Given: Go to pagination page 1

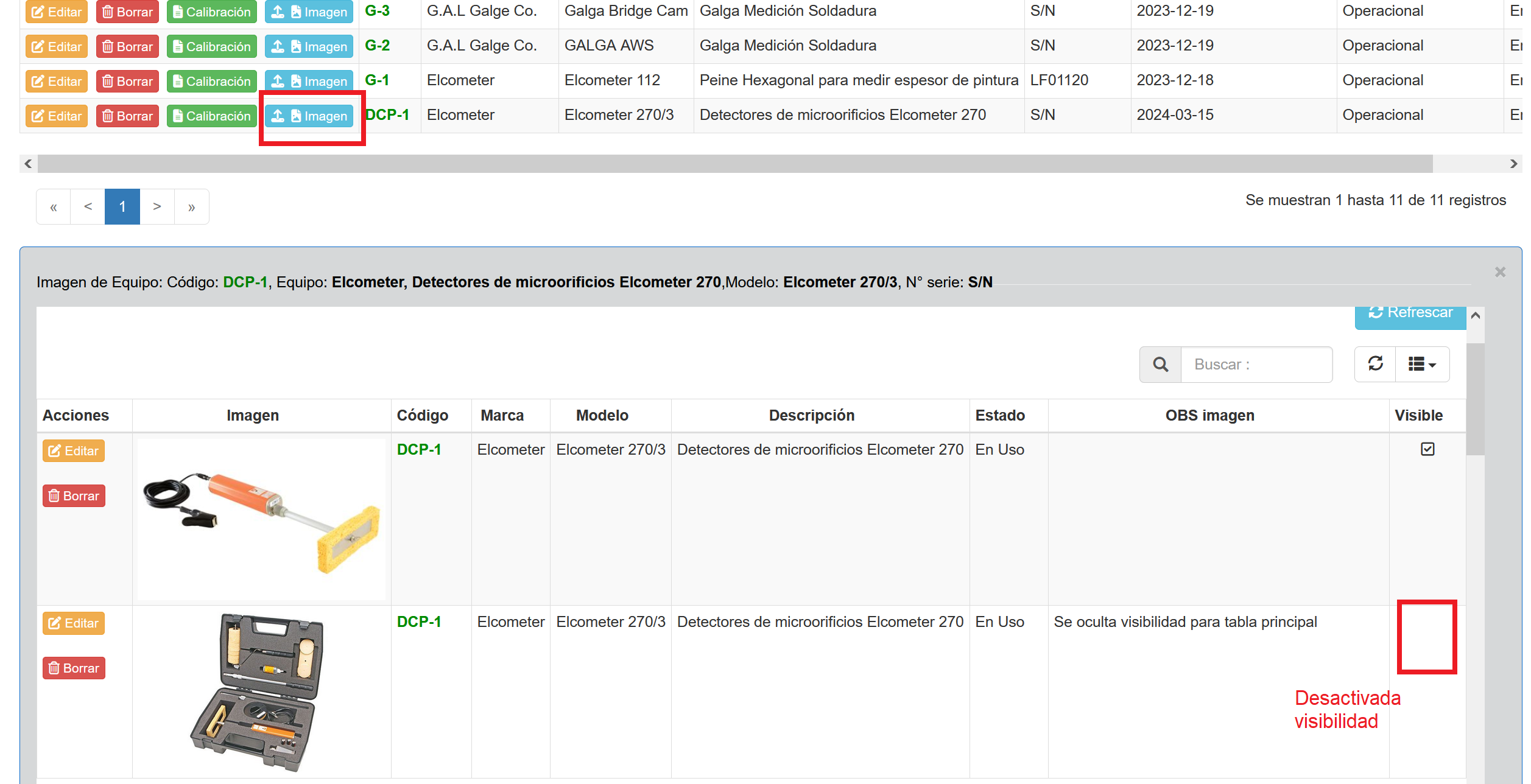Looking at the screenshot, I should pyautogui.click(x=122, y=208).
